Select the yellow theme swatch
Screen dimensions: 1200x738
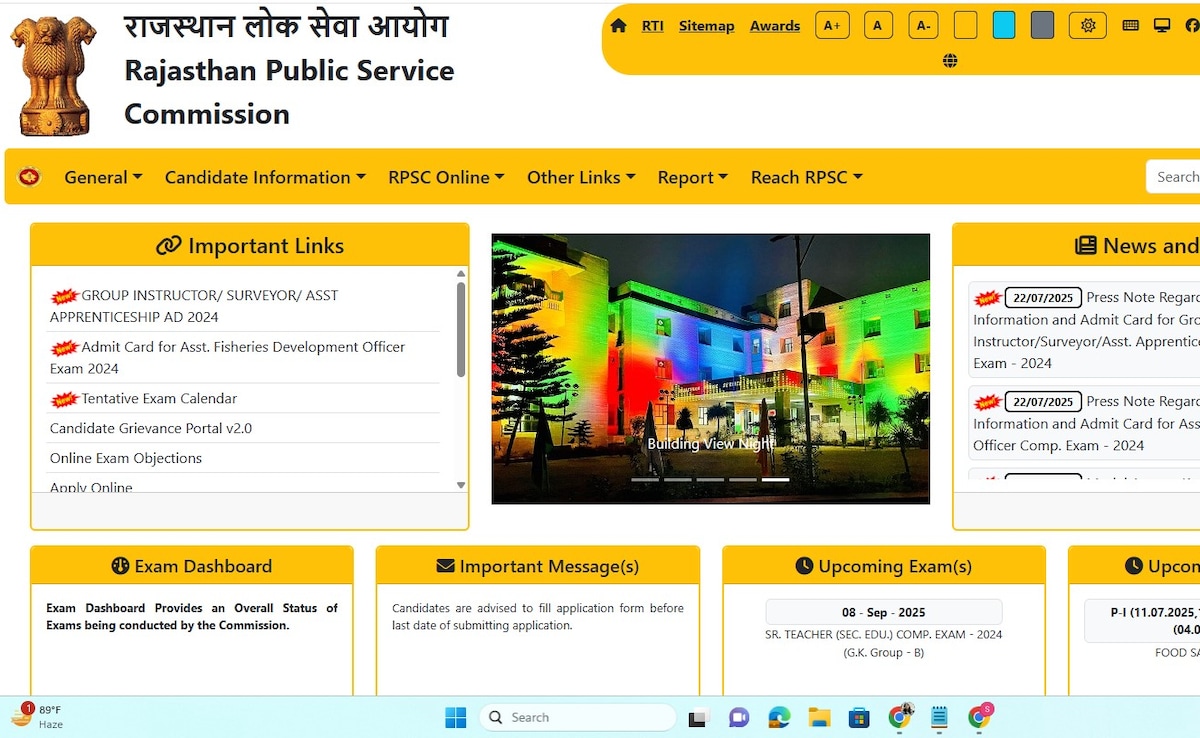coord(965,25)
